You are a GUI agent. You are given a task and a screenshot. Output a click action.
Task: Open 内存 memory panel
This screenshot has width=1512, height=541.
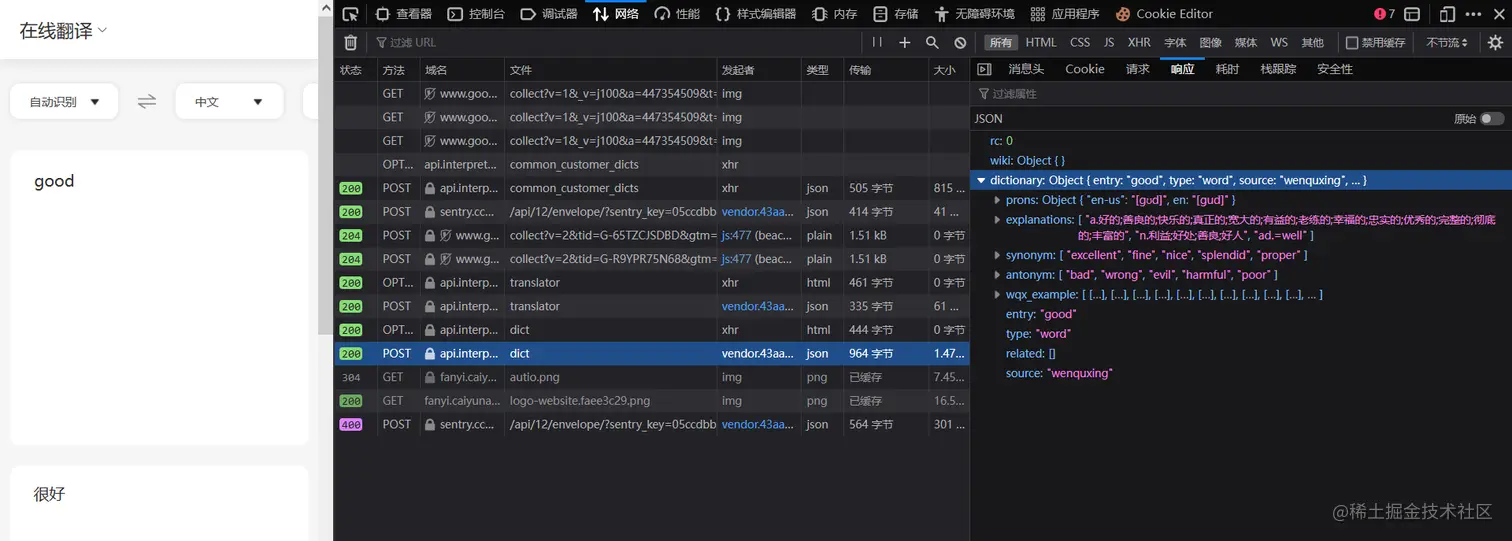[835, 14]
